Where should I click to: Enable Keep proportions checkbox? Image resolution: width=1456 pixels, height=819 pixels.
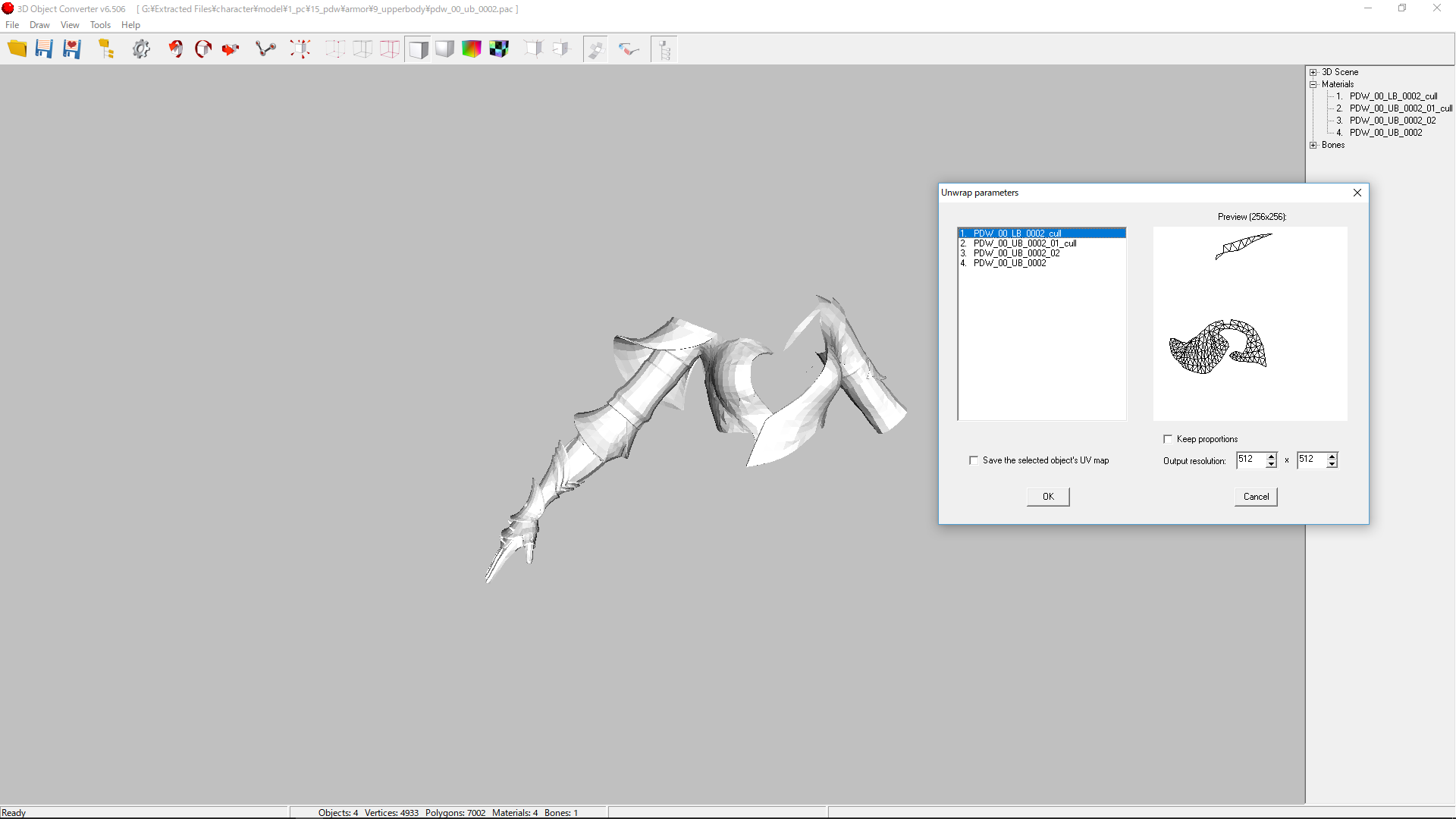(x=1168, y=439)
